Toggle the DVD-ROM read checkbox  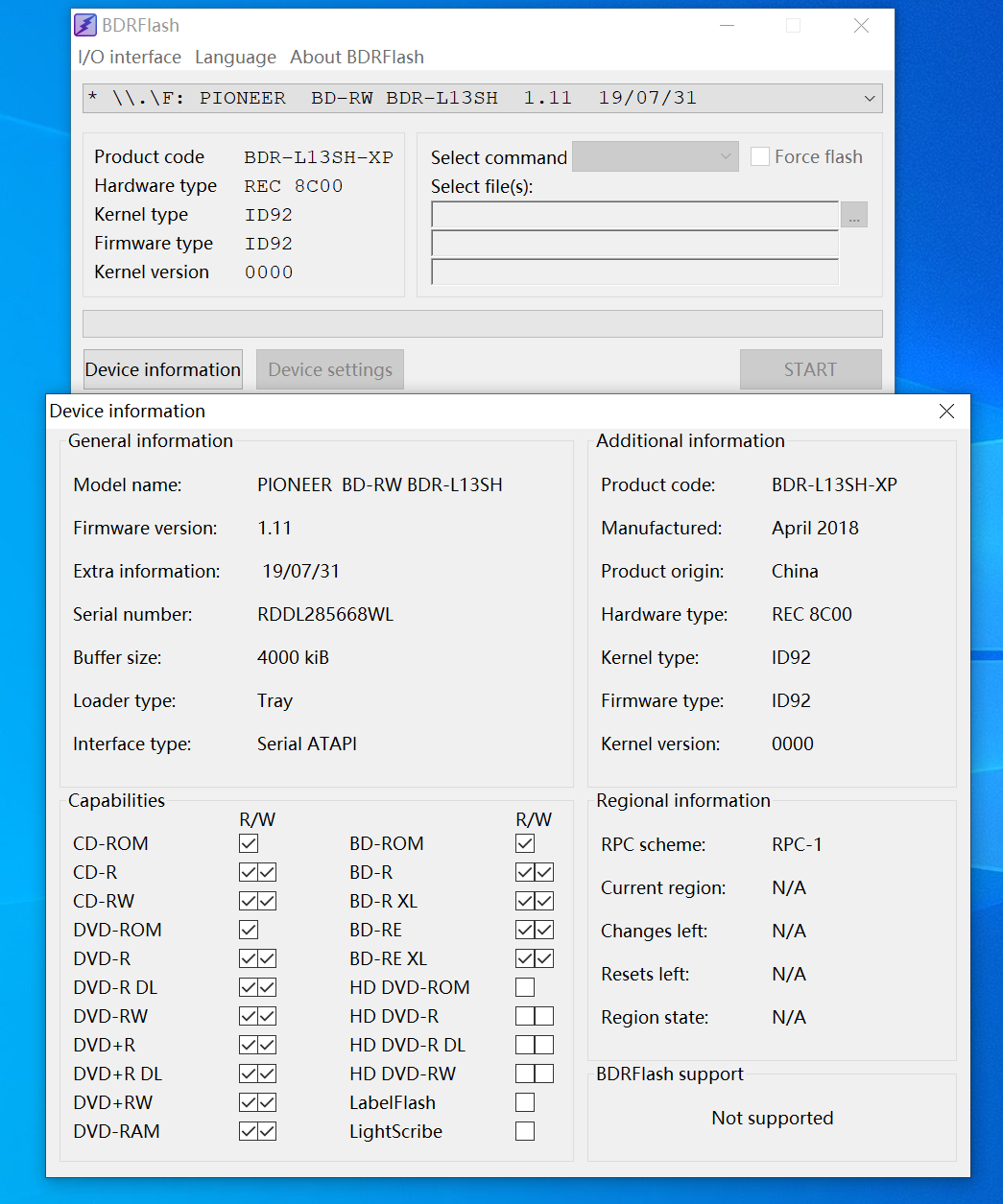coord(249,930)
